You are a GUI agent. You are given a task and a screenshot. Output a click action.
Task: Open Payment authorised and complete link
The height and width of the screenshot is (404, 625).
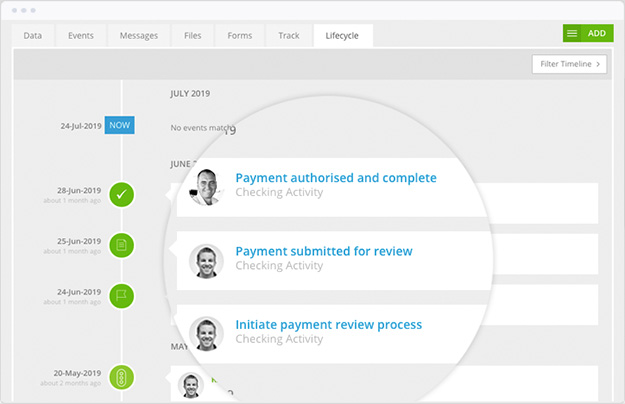335,178
